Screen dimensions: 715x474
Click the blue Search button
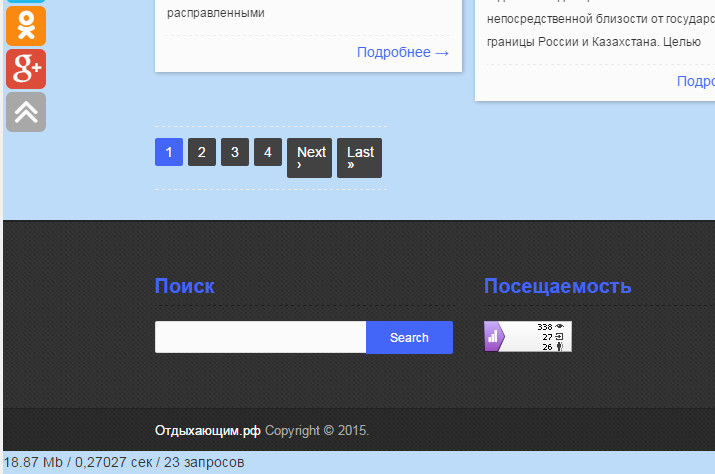click(x=409, y=338)
